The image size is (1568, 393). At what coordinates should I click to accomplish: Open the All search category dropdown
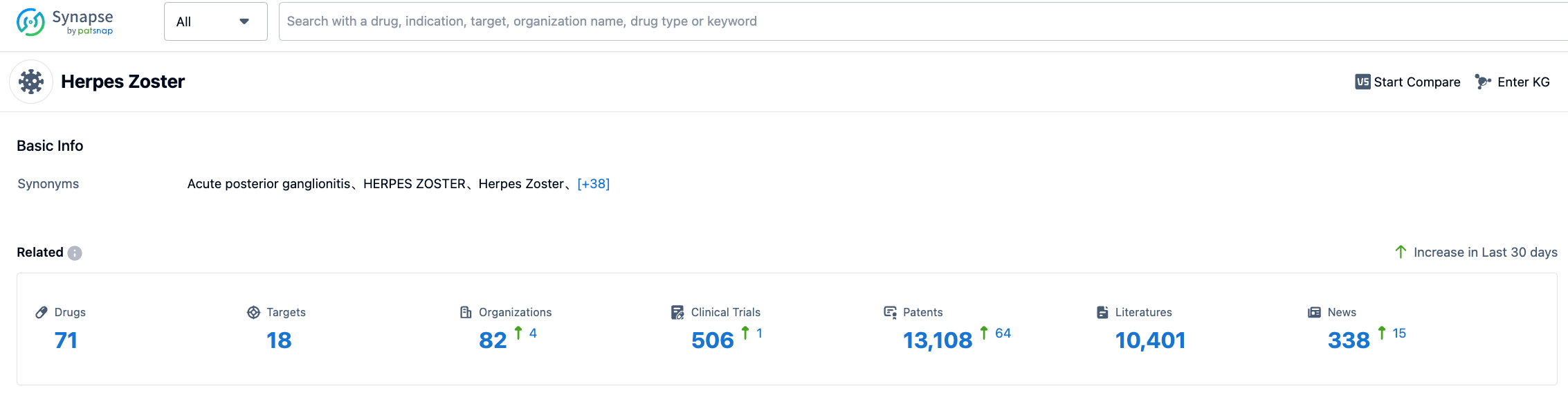(x=215, y=21)
